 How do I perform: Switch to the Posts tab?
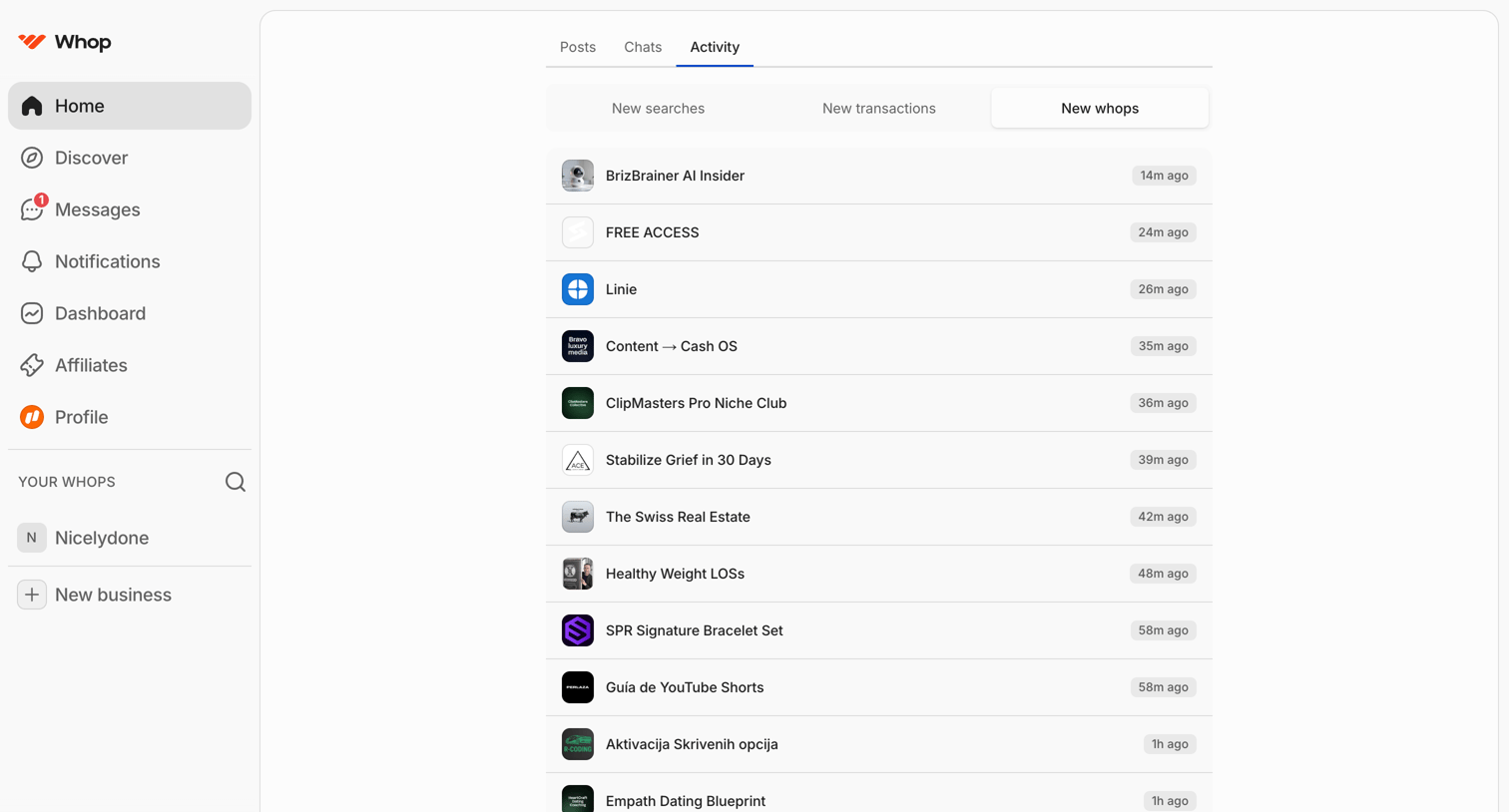click(x=578, y=47)
